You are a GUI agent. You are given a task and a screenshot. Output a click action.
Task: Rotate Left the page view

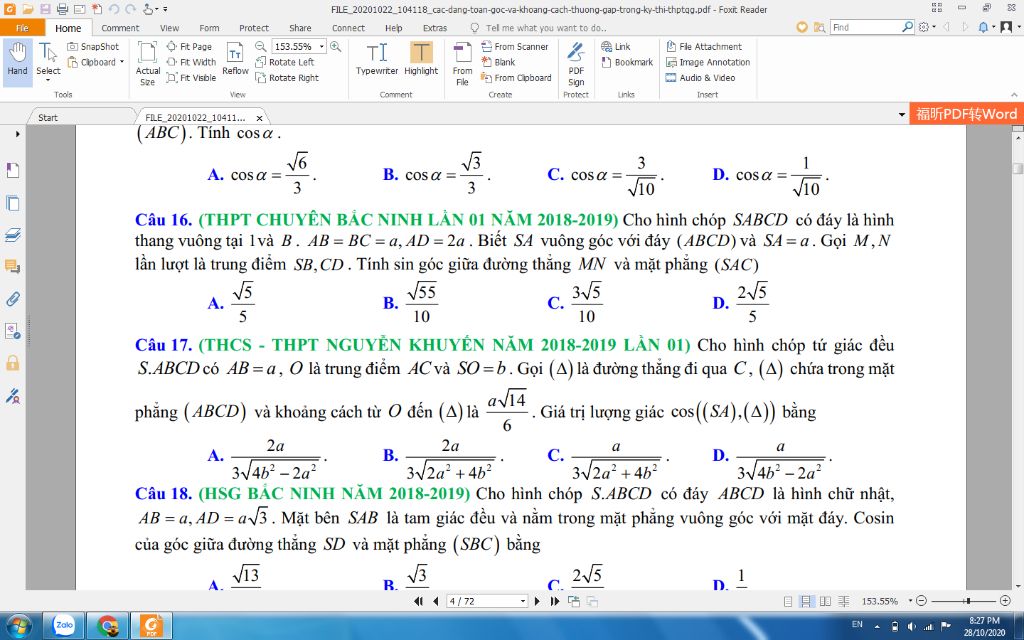click(x=285, y=62)
